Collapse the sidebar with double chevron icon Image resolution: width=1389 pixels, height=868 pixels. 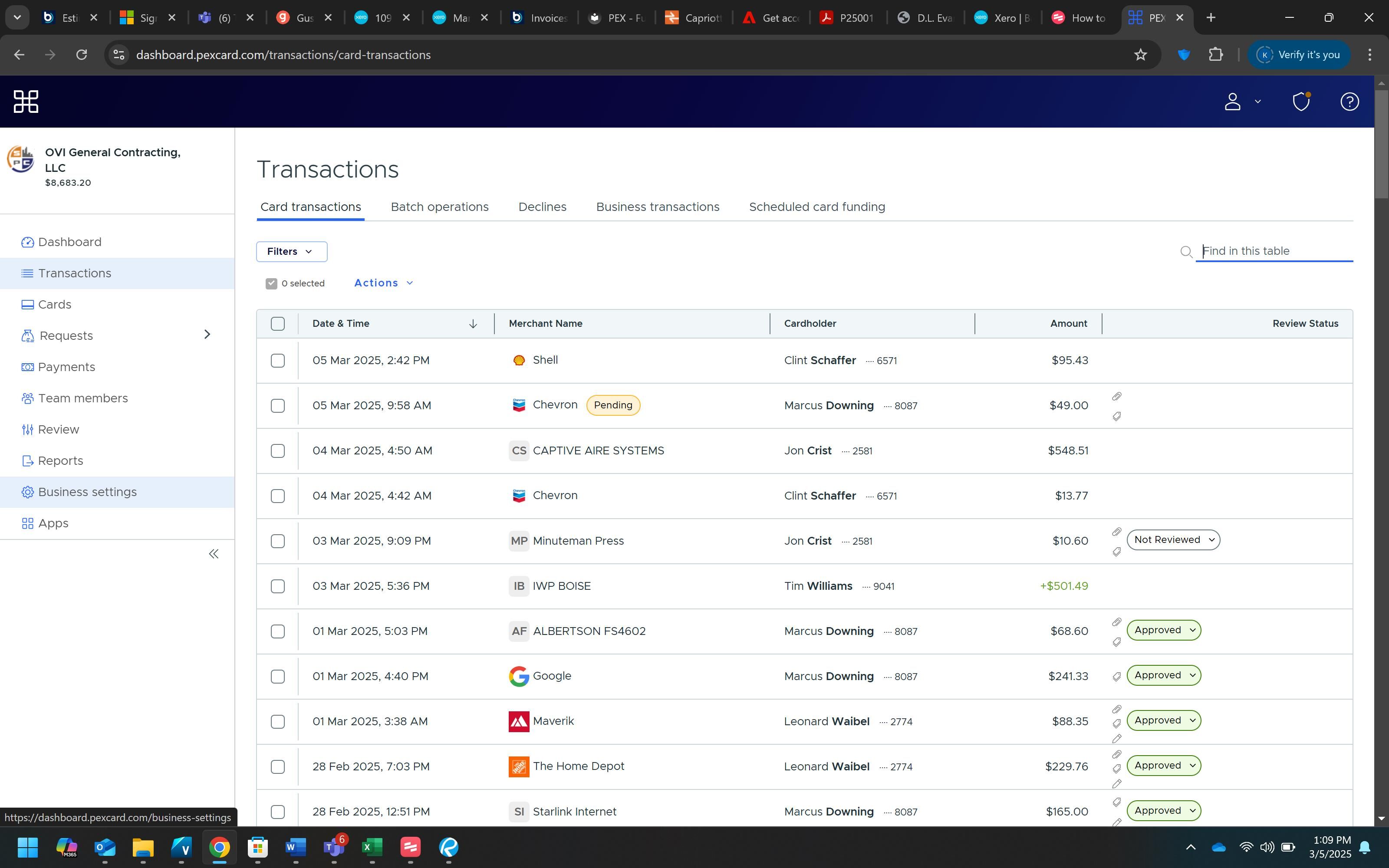click(214, 554)
